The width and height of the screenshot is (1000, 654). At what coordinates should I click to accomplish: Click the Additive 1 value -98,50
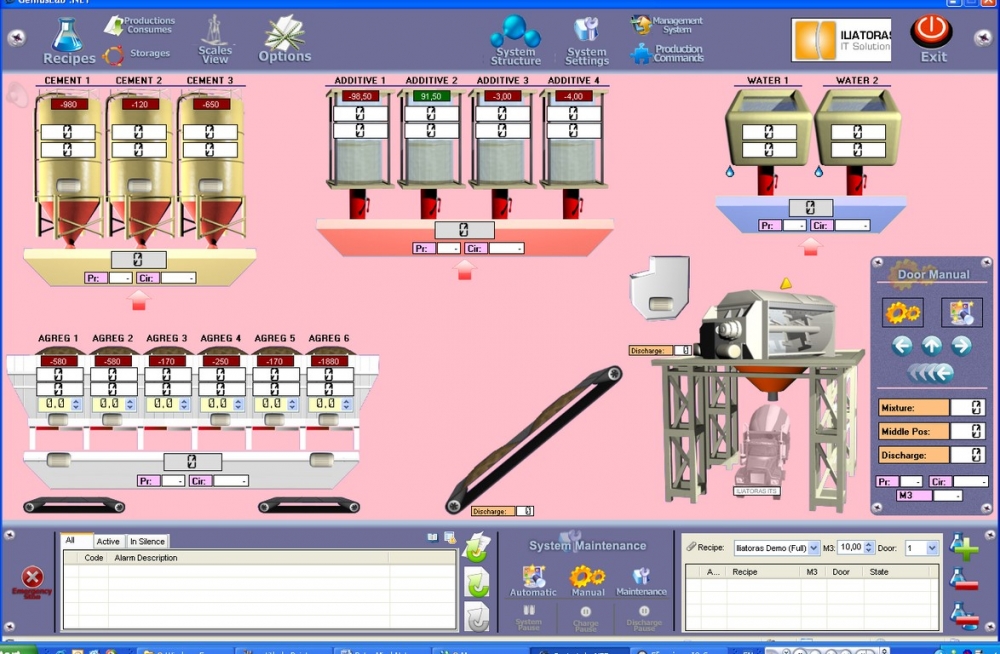(x=360, y=96)
